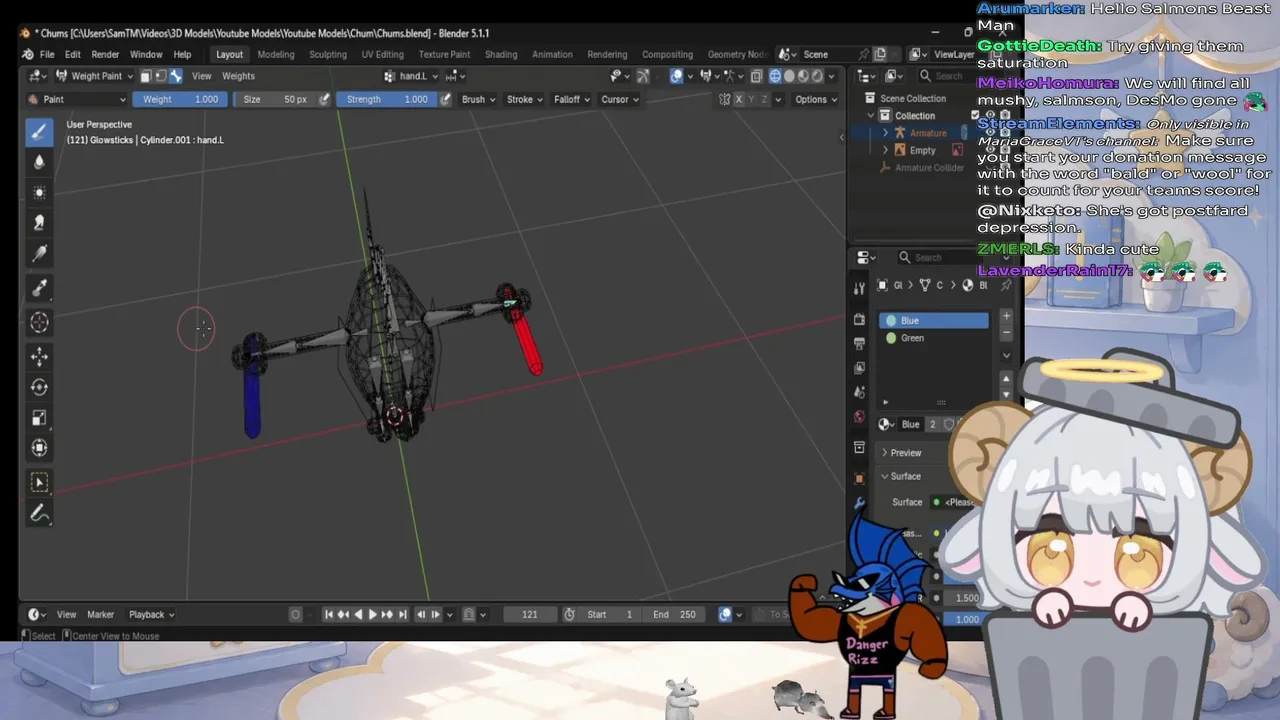
Task: Click the Weight value slider
Action: click(x=179, y=99)
